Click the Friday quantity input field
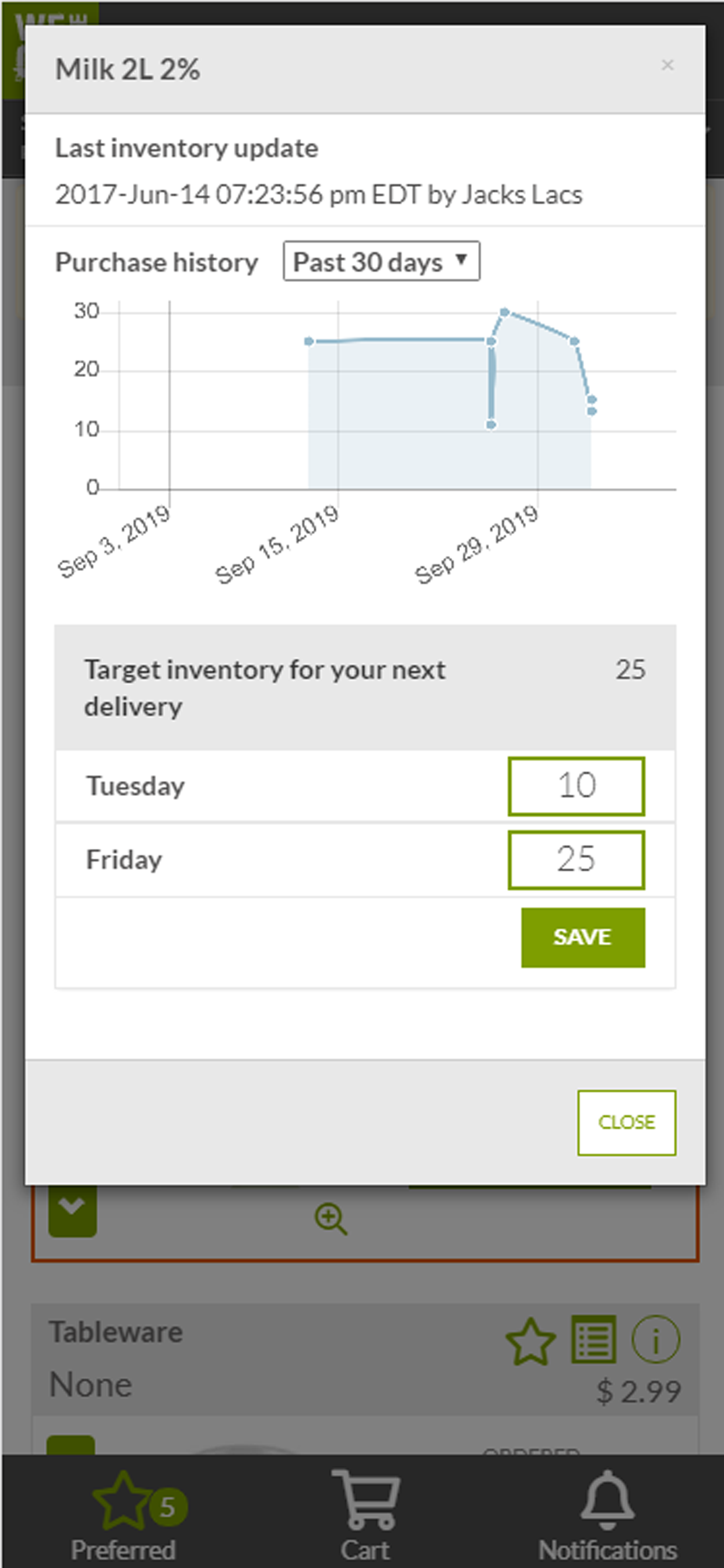The height and width of the screenshot is (1568, 724). [x=576, y=859]
